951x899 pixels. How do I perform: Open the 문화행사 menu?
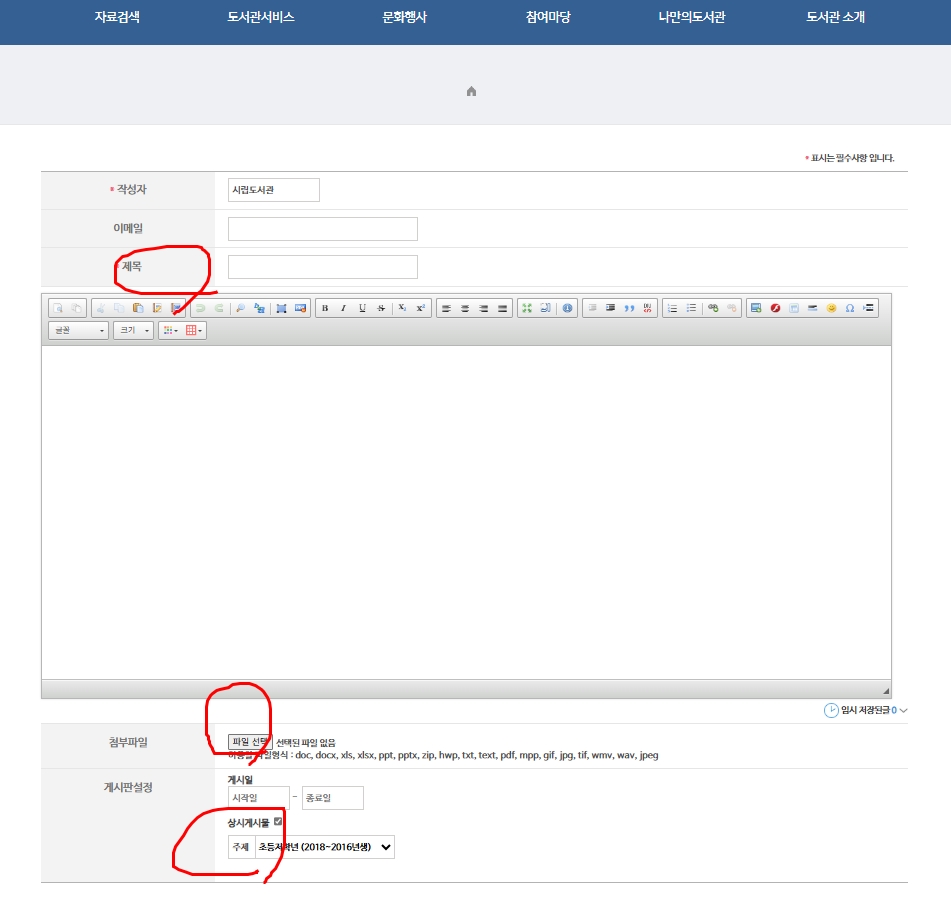pyautogui.click(x=404, y=17)
